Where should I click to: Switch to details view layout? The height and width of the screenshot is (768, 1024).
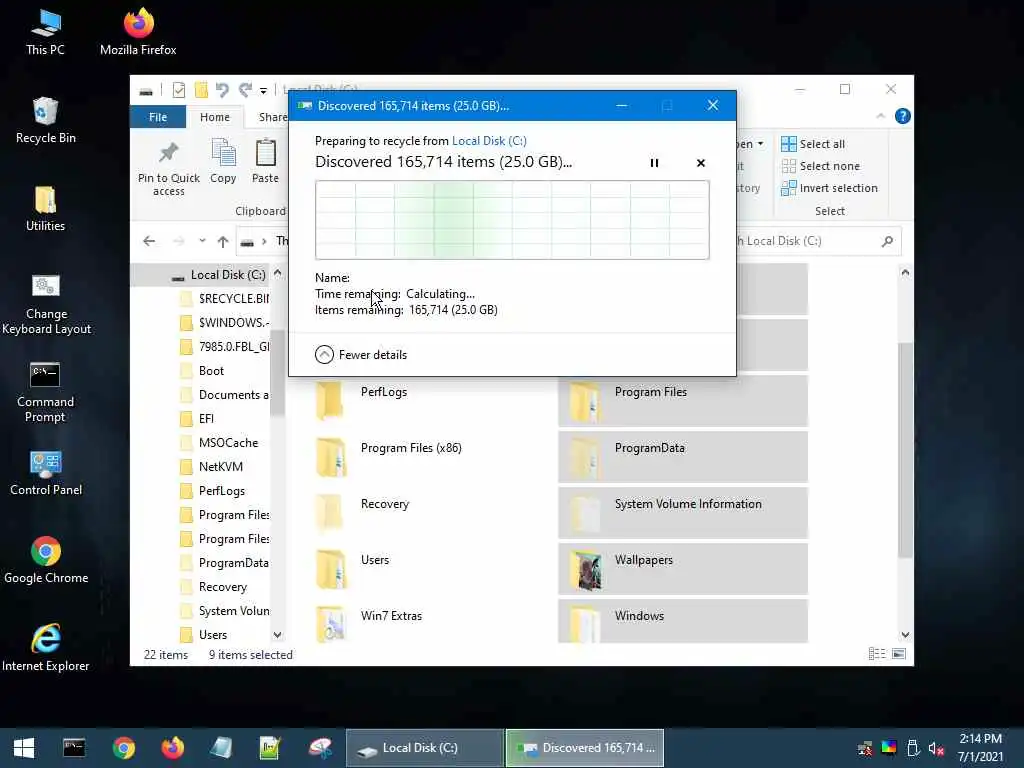pyautogui.click(x=877, y=654)
